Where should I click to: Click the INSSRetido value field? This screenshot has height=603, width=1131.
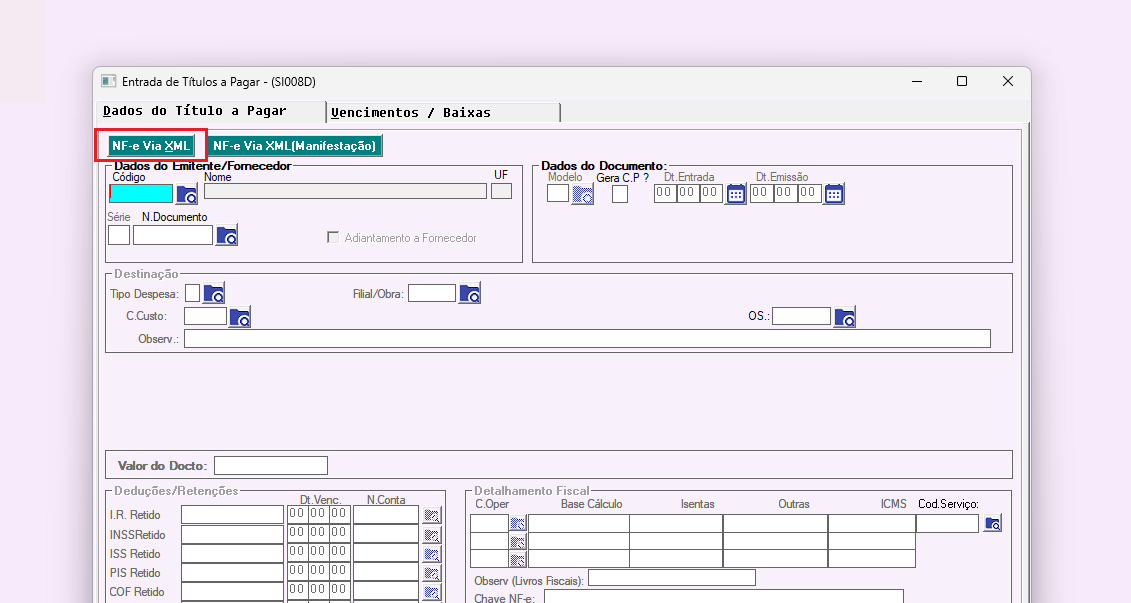point(232,534)
